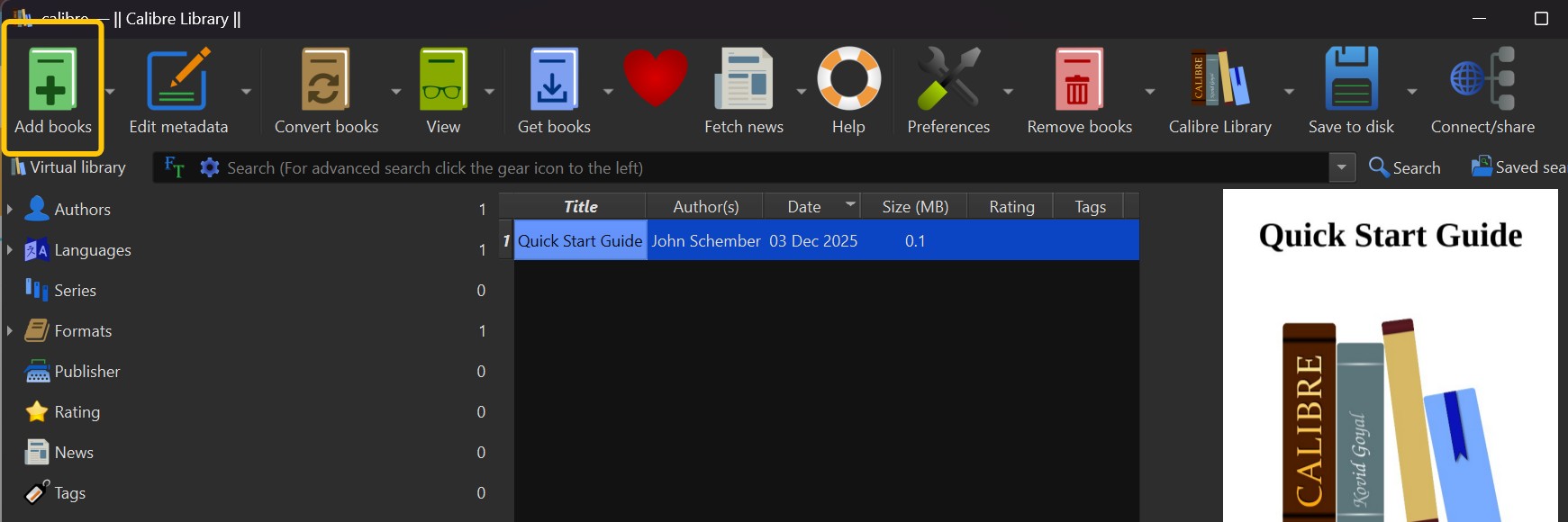
Task: Select Series in tag browser
Action: 75,290
